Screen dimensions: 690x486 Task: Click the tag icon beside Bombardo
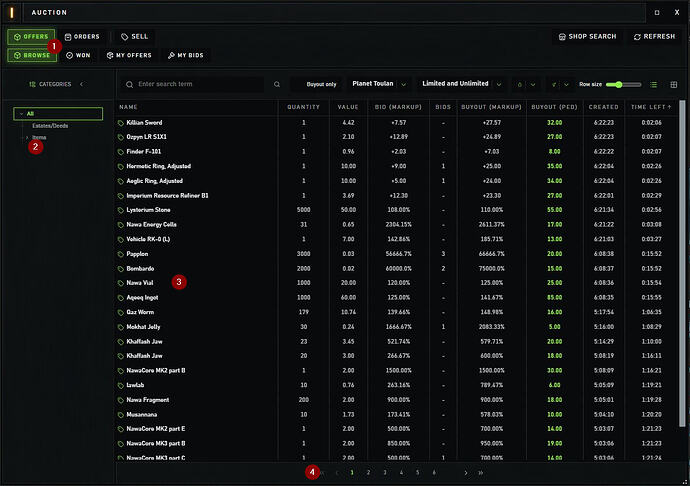(121, 269)
